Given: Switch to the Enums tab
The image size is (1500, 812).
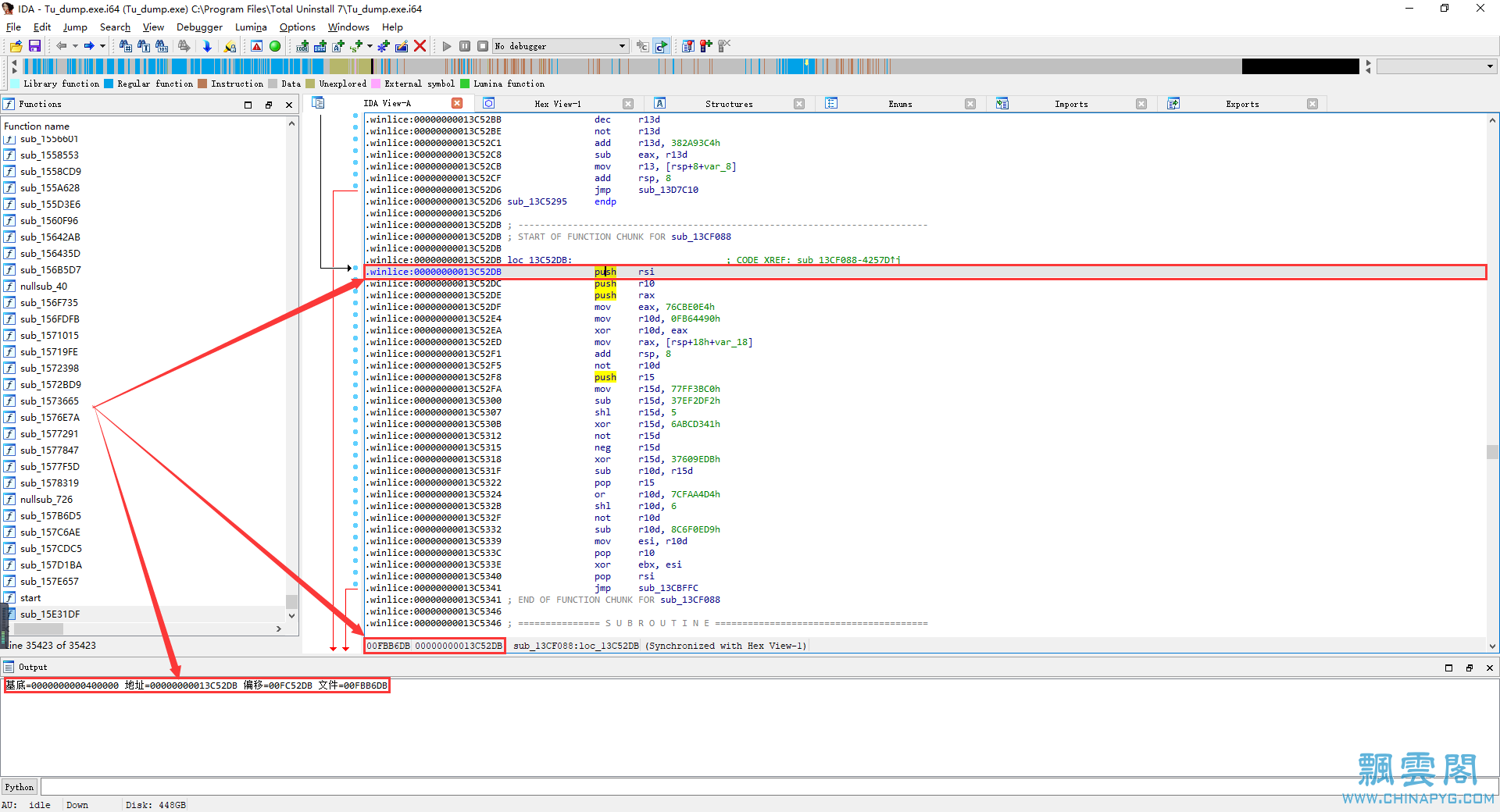Looking at the screenshot, I should (900, 104).
